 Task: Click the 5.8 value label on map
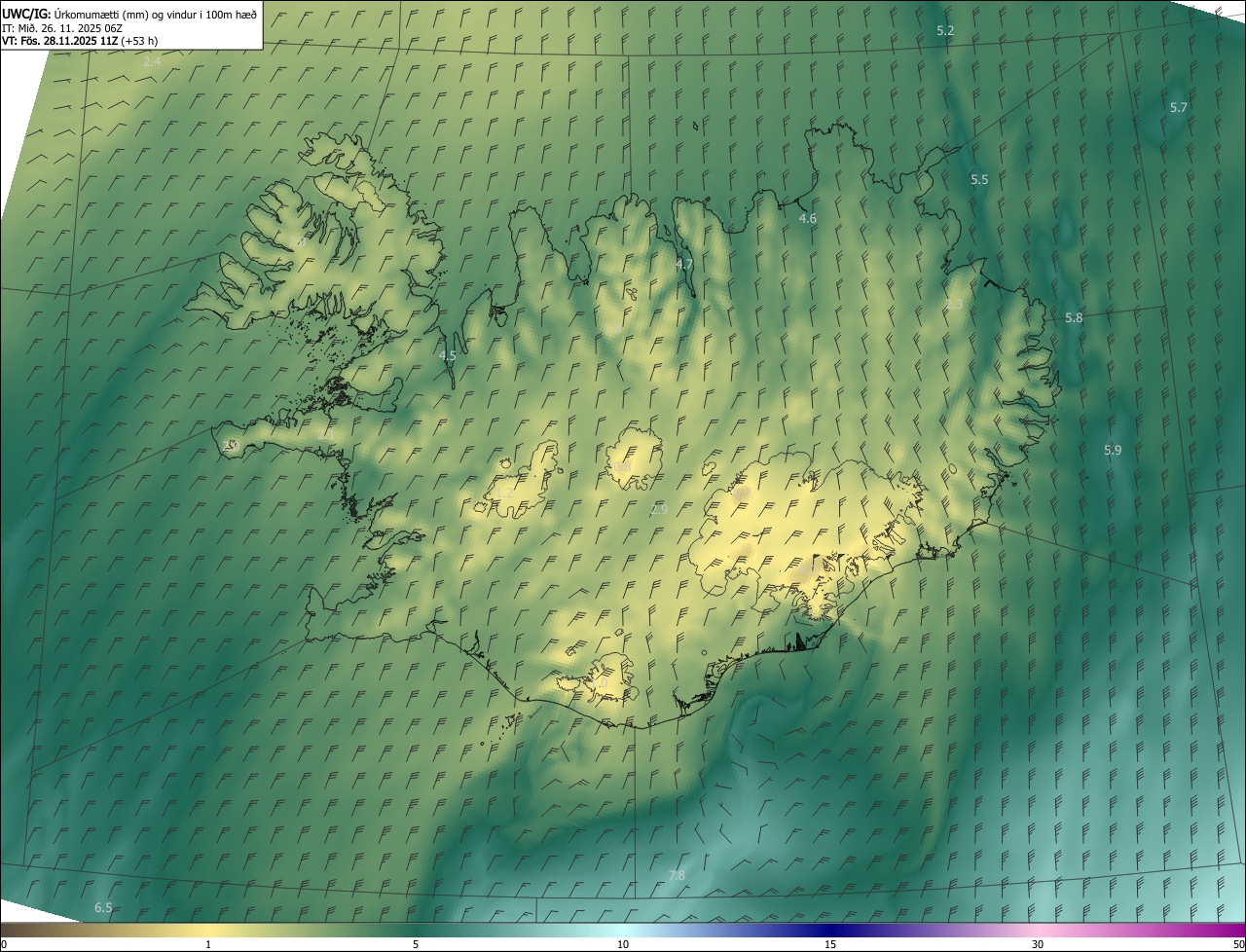(x=1074, y=318)
